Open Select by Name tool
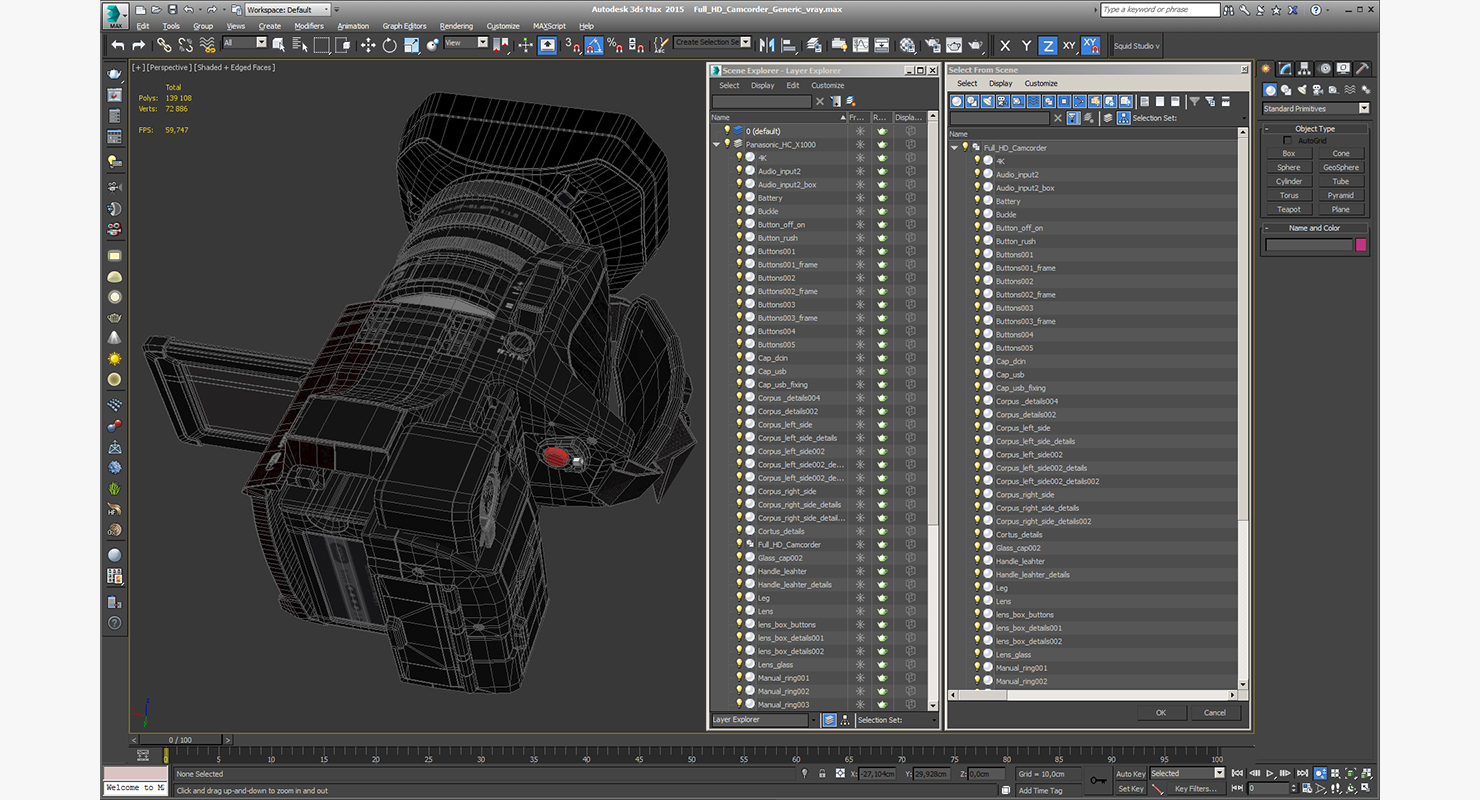 pos(300,45)
